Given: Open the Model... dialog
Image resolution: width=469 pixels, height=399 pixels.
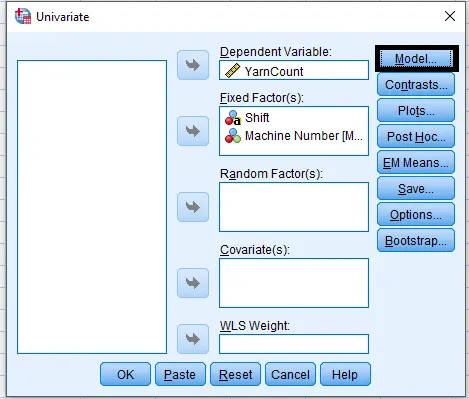Looking at the screenshot, I should [x=416, y=59].
